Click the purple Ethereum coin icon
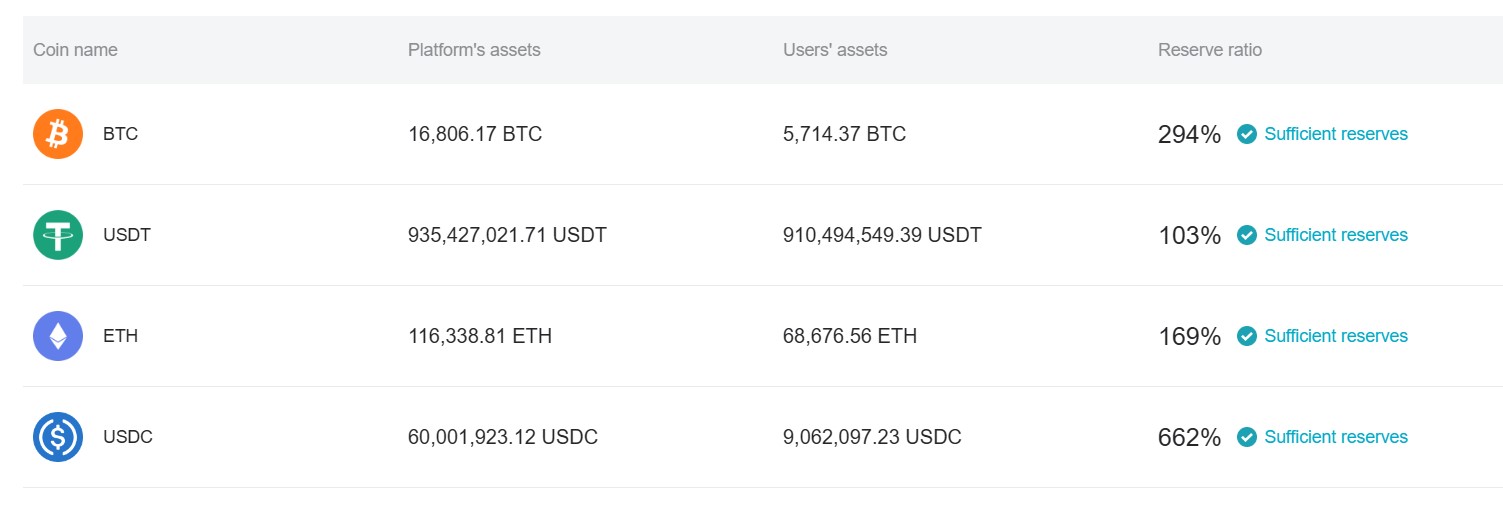This screenshot has width=1503, height=506. pos(58,336)
